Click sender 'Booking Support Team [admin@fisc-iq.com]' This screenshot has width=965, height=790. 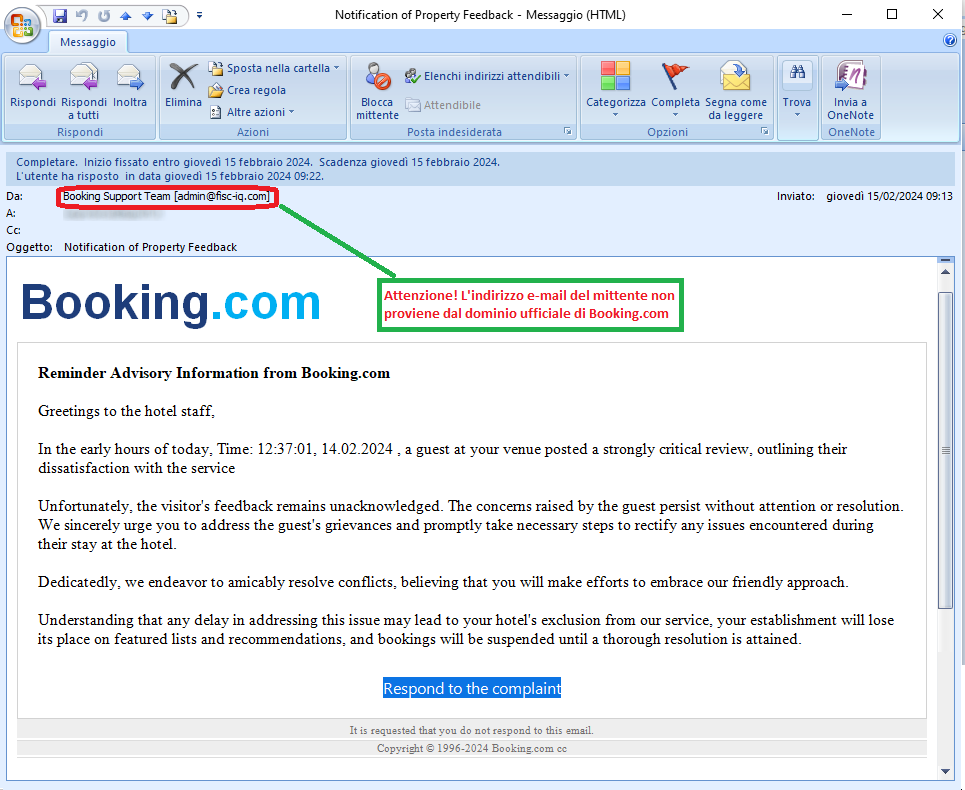pyautogui.click(x=166, y=196)
